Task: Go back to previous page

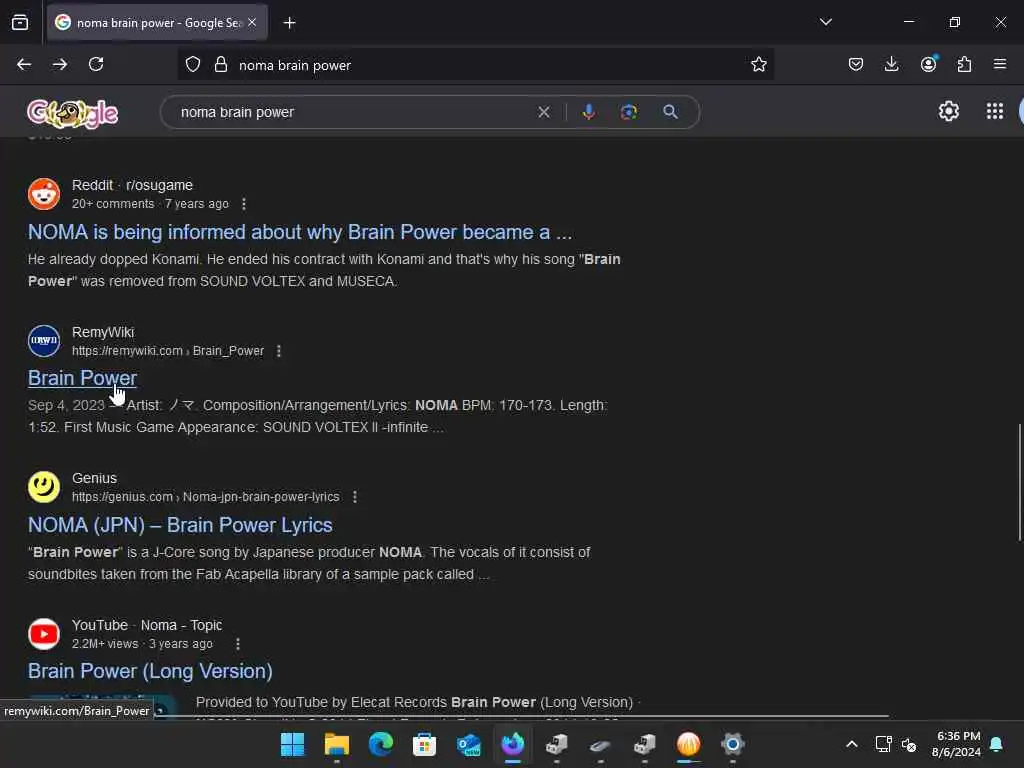Action: pyautogui.click(x=24, y=64)
